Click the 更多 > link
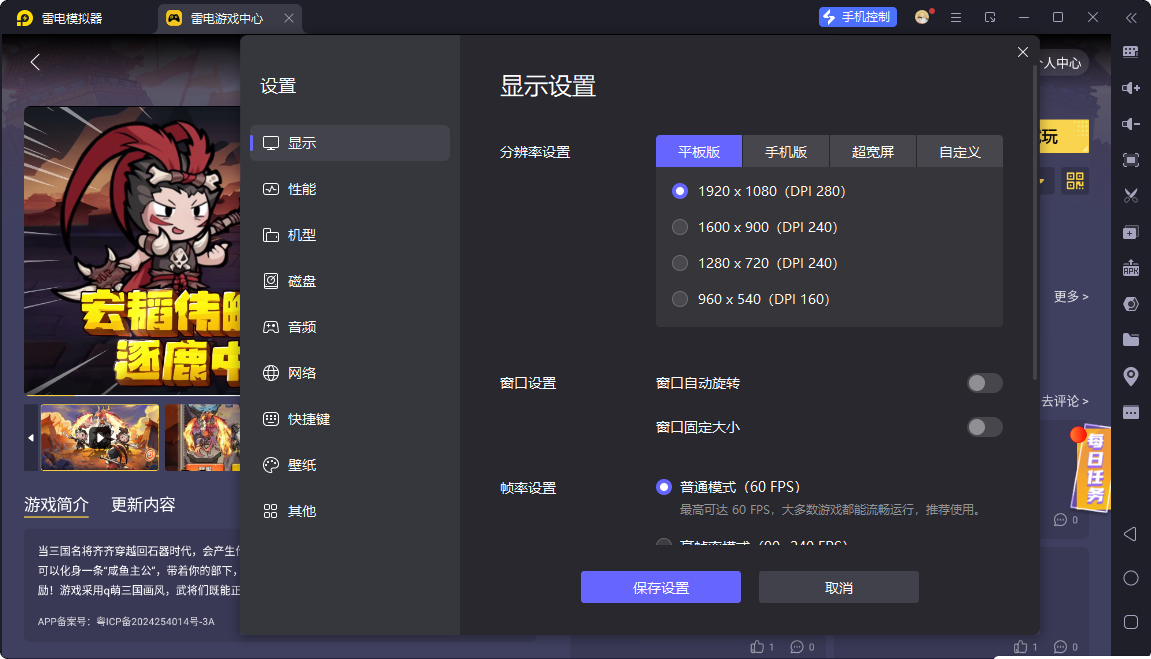The width and height of the screenshot is (1151, 659). 1071,296
